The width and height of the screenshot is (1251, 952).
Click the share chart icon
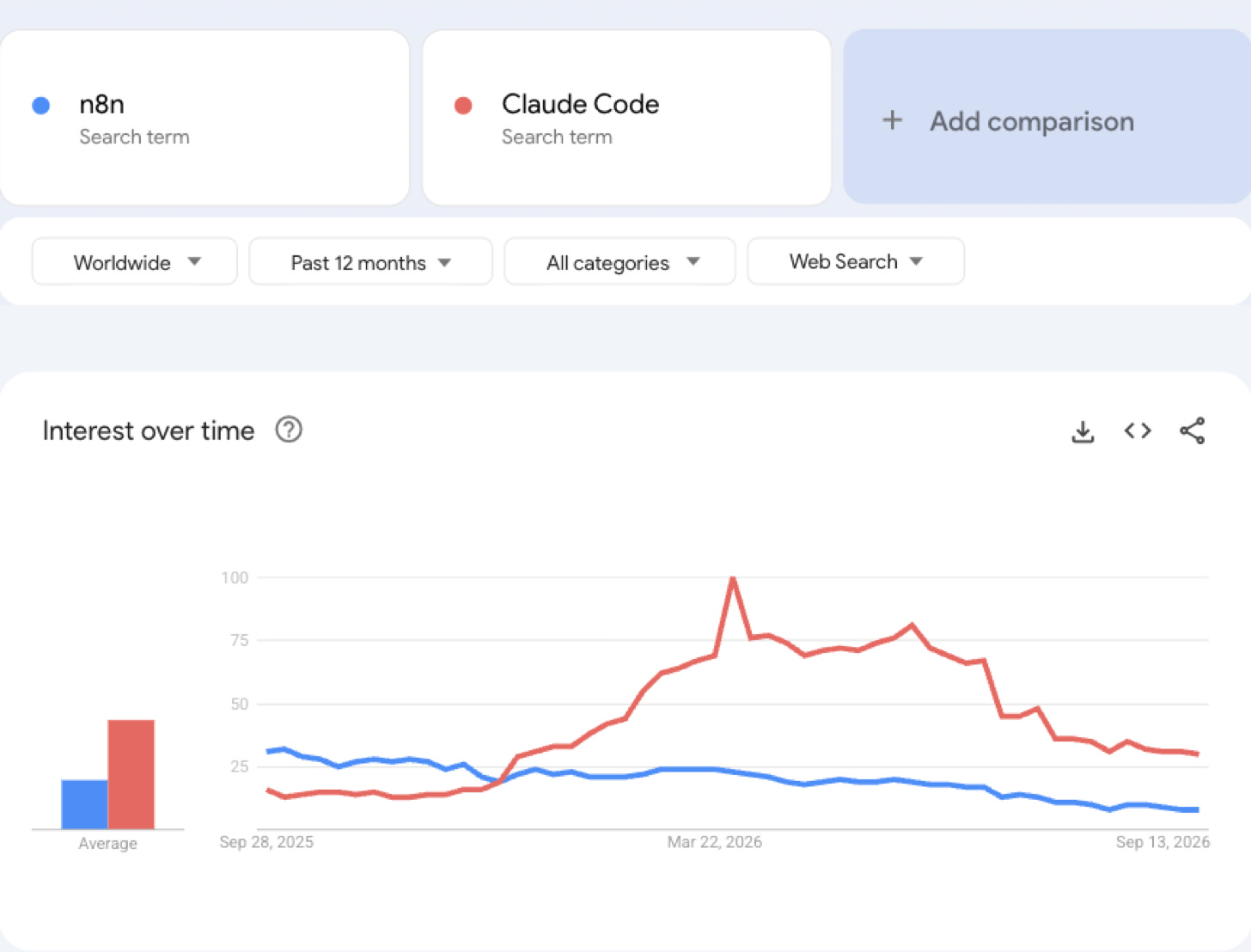[x=1192, y=430]
